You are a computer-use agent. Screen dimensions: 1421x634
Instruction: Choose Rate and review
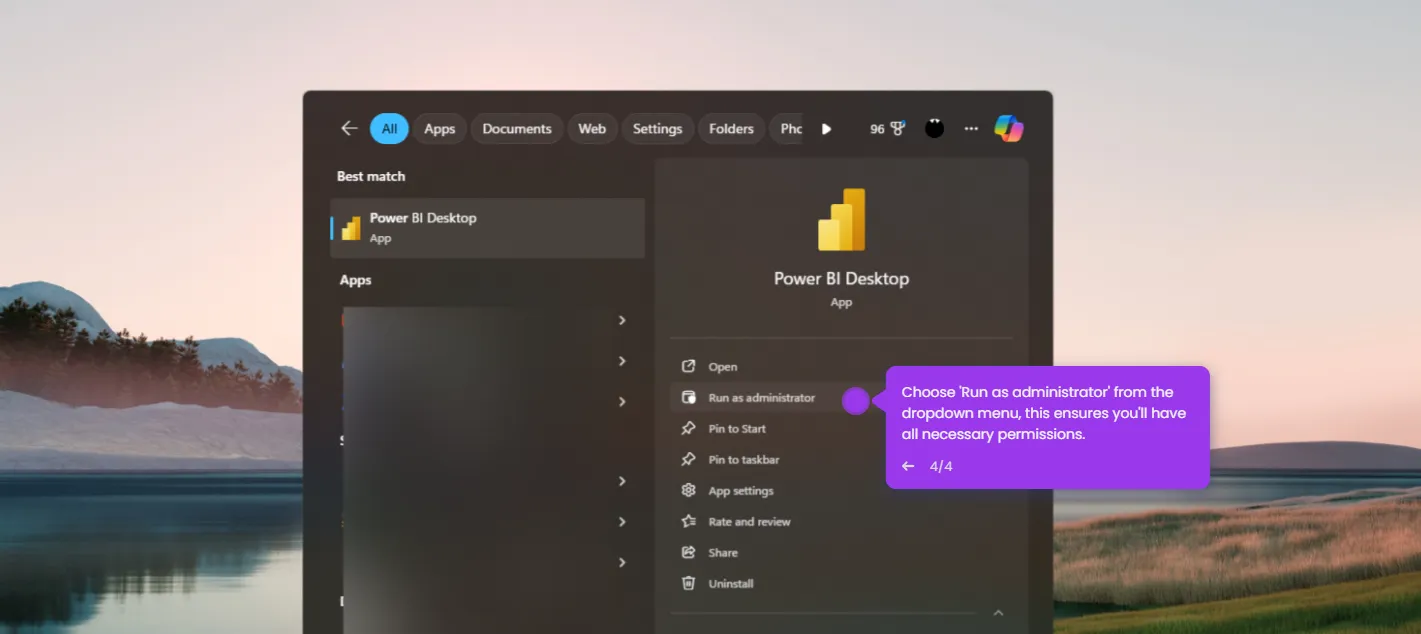[841, 522]
